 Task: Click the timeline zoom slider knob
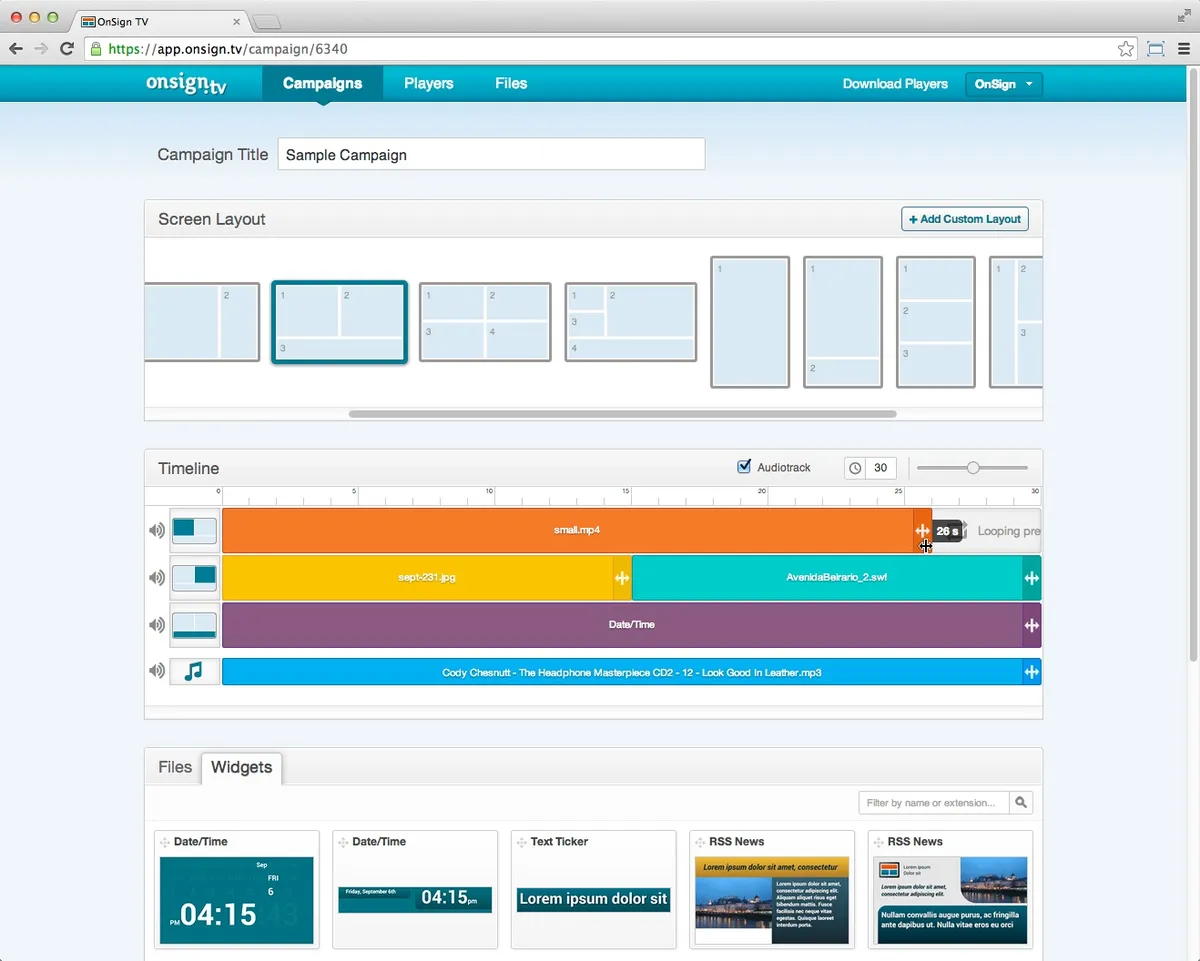click(973, 468)
